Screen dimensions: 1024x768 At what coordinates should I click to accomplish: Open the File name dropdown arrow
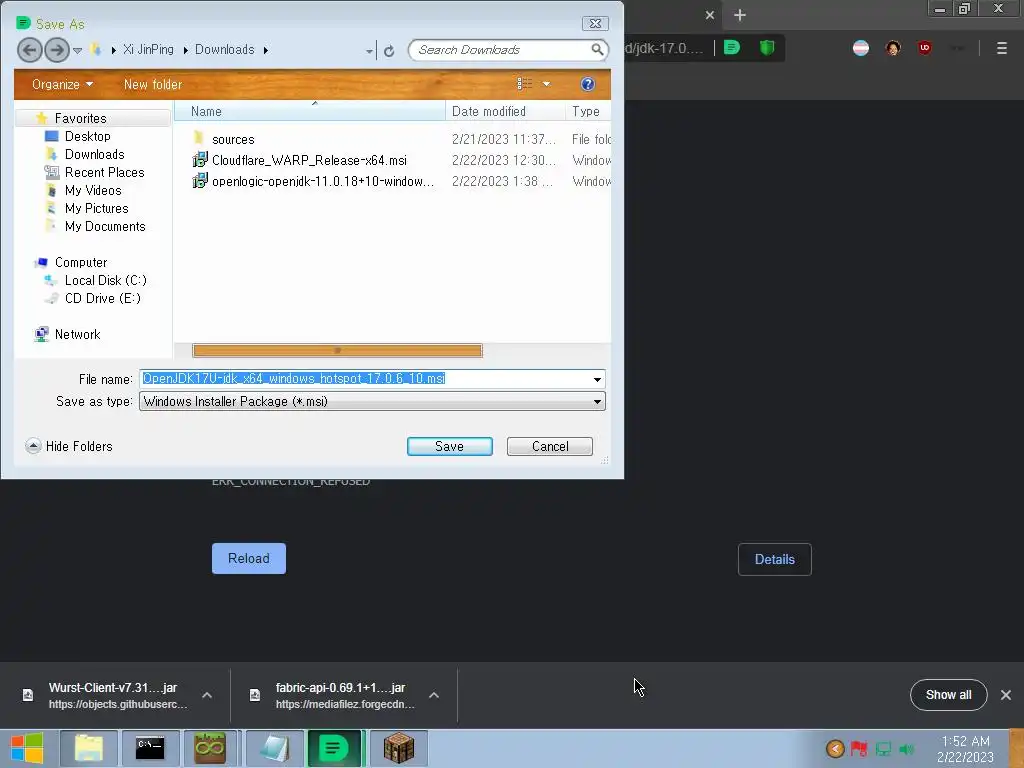pyautogui.click(x=597, y=379)
